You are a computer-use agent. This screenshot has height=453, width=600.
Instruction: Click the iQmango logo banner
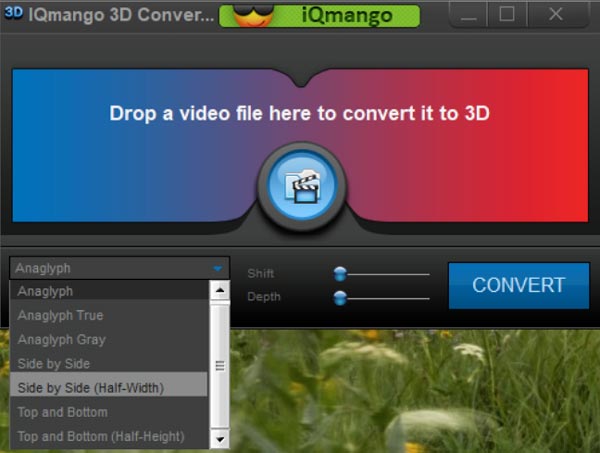point(319,16)
